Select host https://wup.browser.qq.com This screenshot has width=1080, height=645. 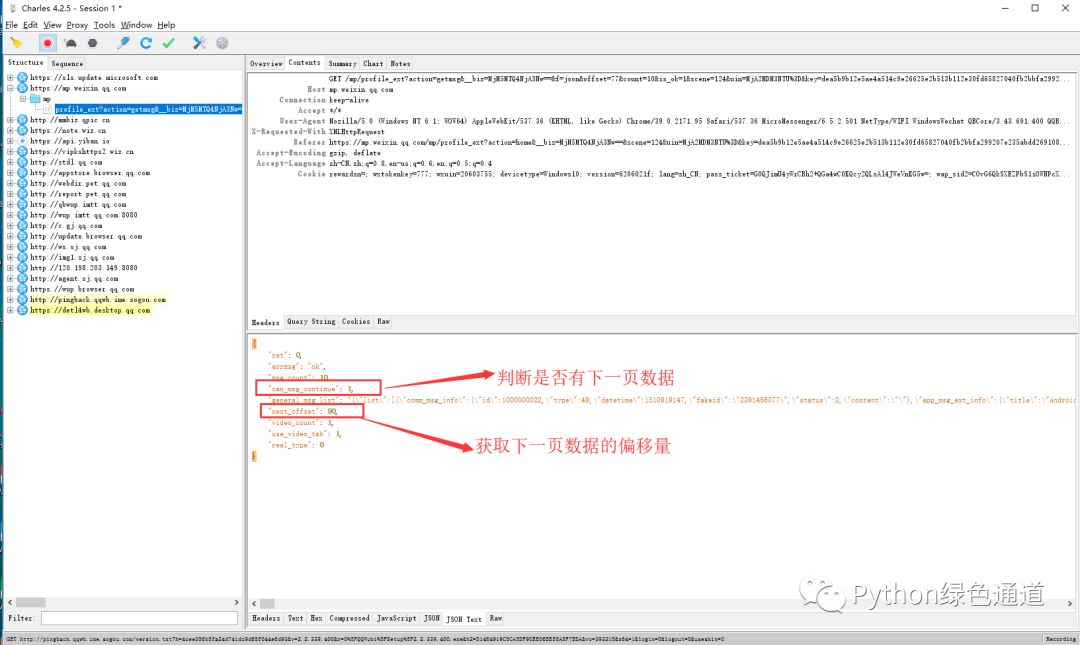82,289
